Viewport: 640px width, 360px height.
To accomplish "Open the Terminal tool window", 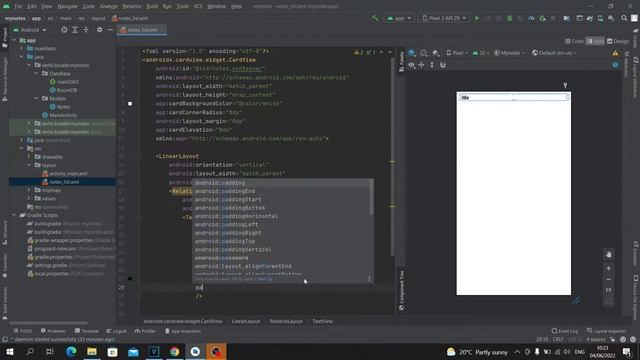I will [x=87, y=331].
